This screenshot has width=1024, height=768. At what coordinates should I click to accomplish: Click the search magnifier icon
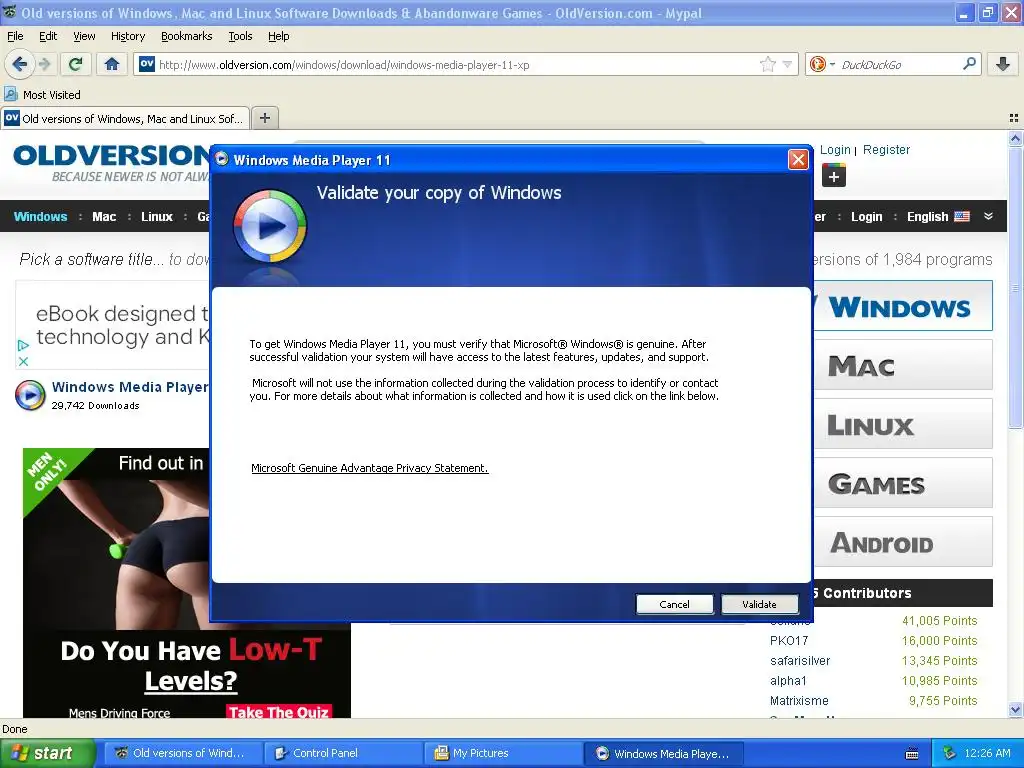pyautogui.click(x=970, y=64)
